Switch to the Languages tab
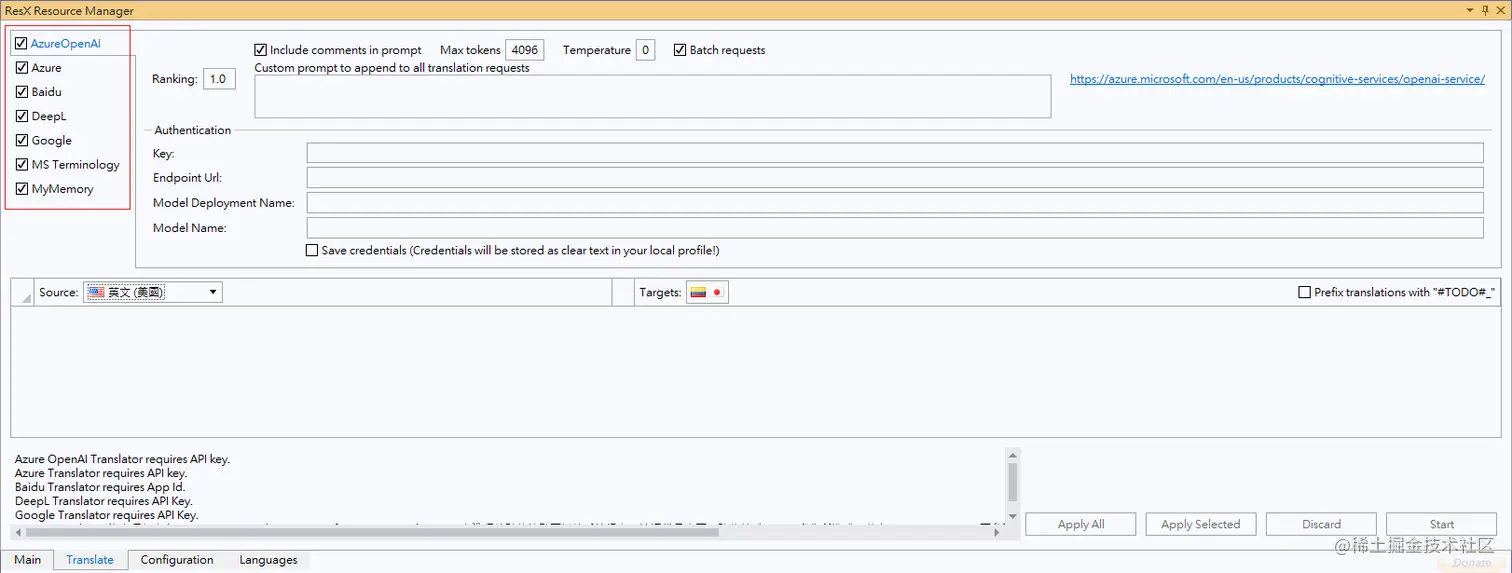1512x573 pixels. tap(268, 560)
